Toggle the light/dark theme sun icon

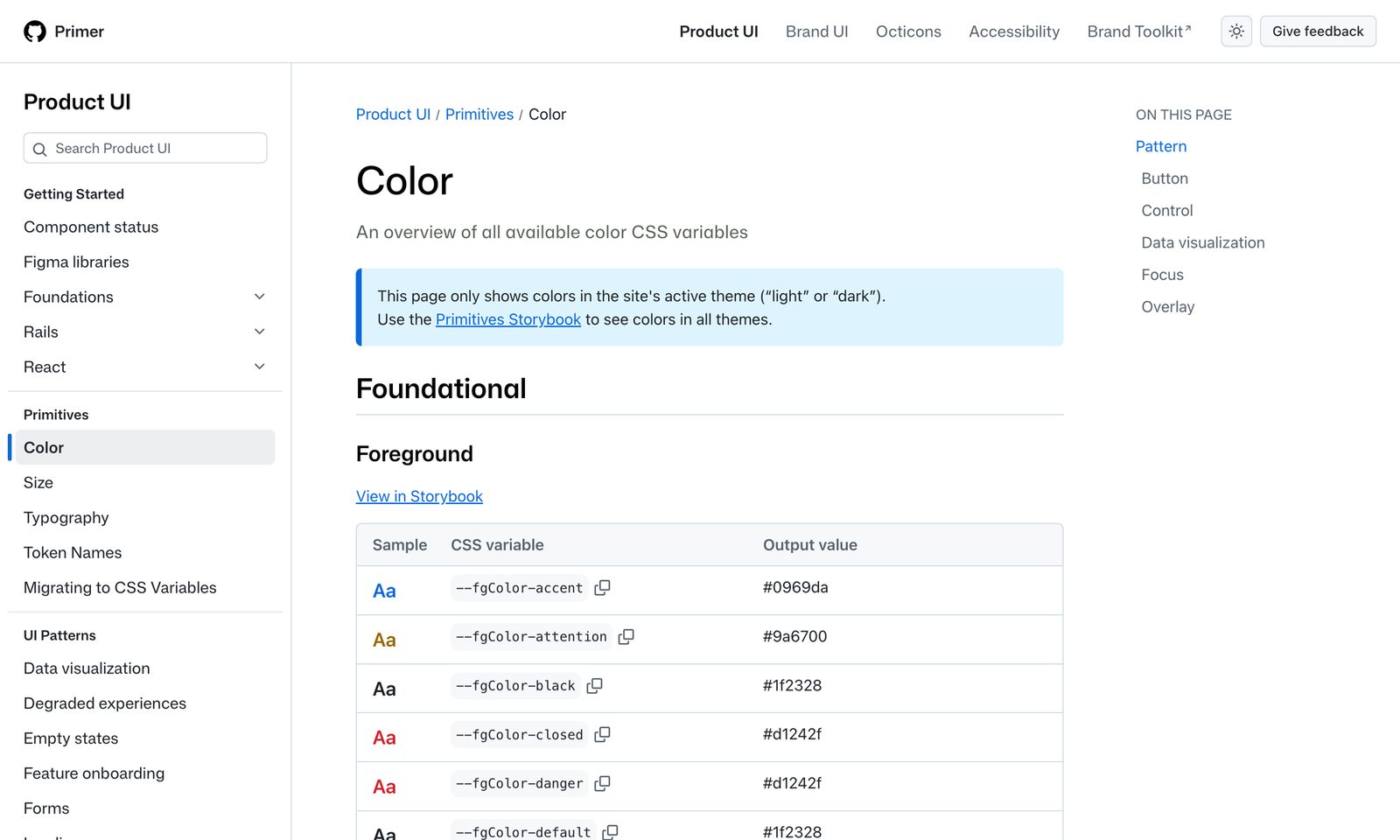tap(1236, 31)
